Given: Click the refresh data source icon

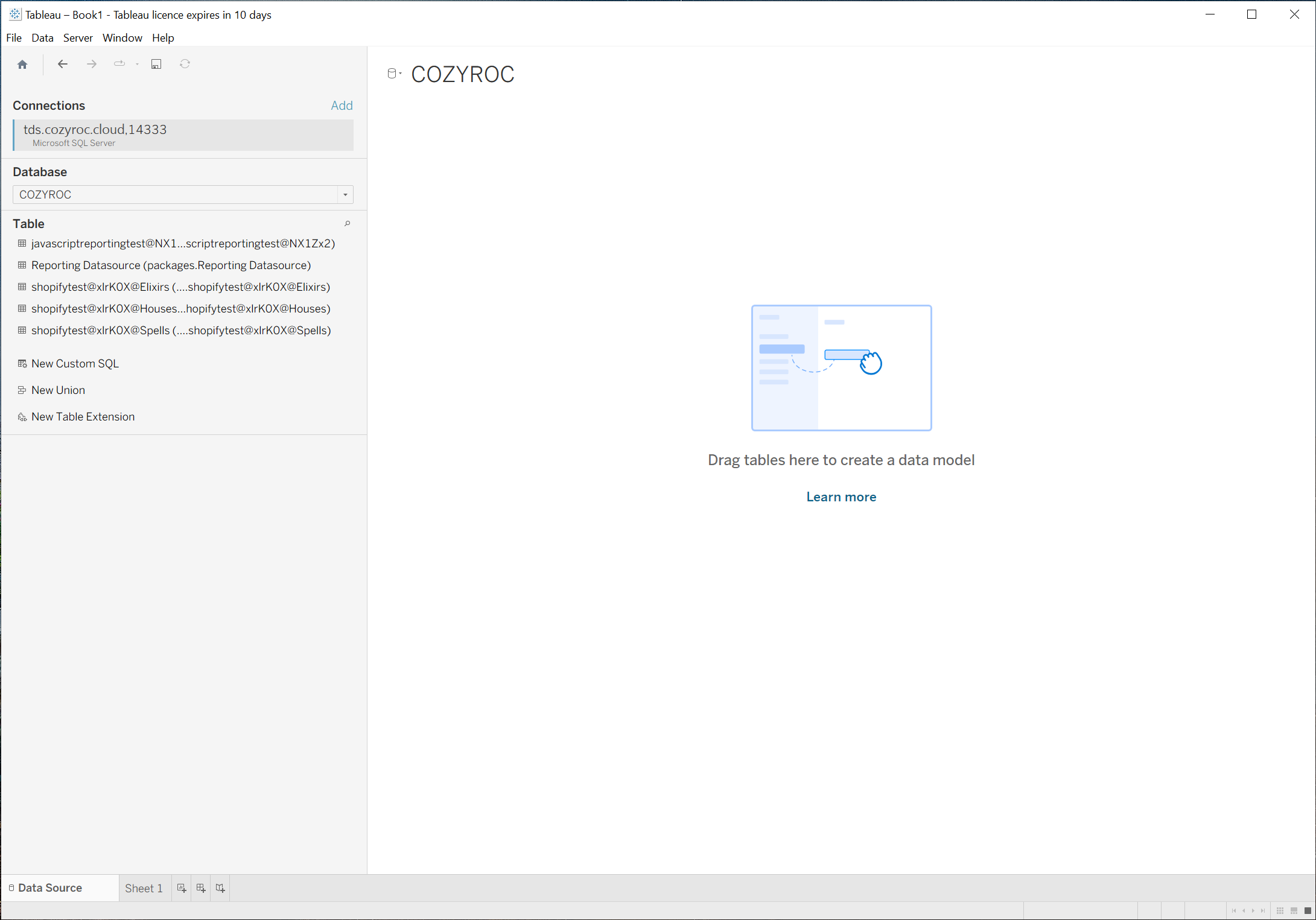Looking at the screenshot, I should click(x=185, y=64).
